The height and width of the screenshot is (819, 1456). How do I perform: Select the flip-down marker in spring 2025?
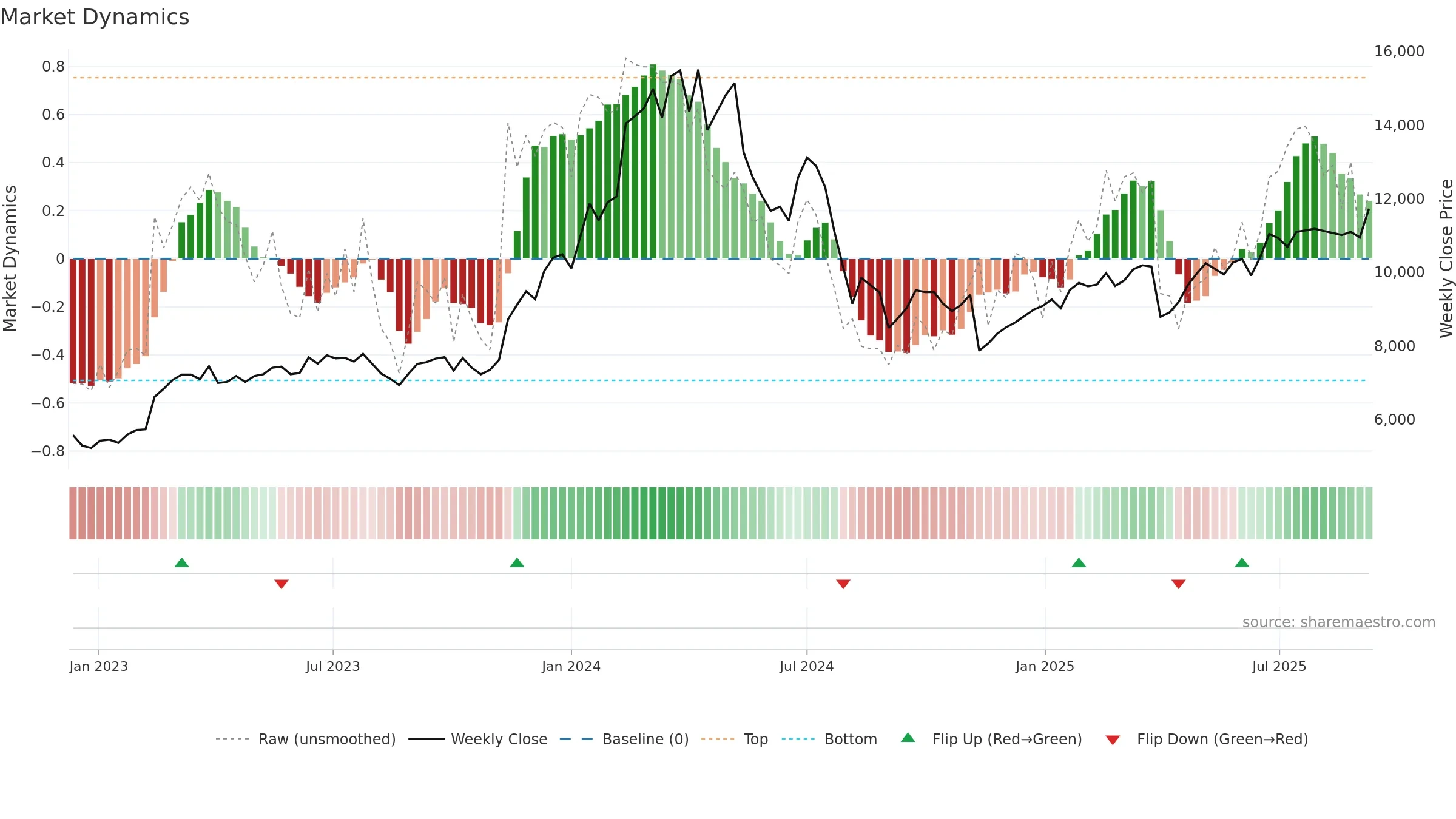tap(1179, 584)
